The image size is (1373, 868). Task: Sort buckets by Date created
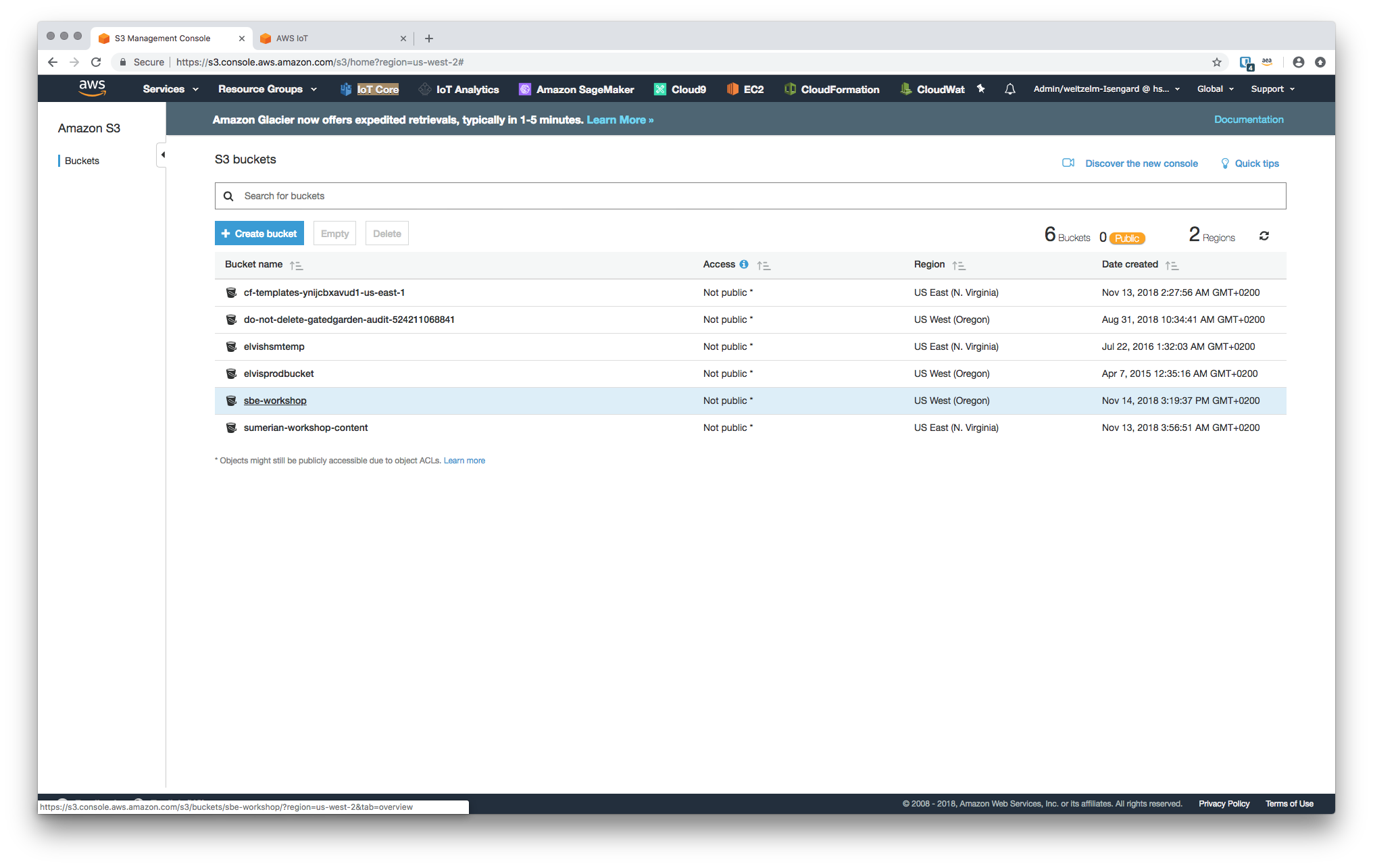1172,265
